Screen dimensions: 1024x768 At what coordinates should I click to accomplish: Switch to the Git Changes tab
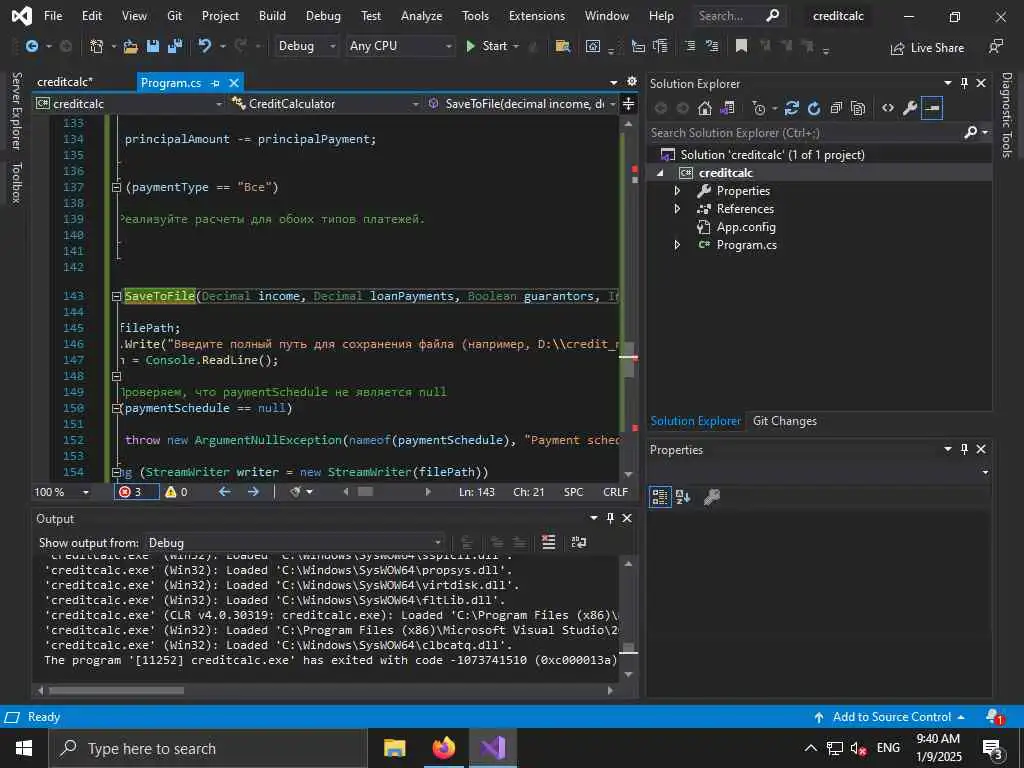click(x=784, y=421)
